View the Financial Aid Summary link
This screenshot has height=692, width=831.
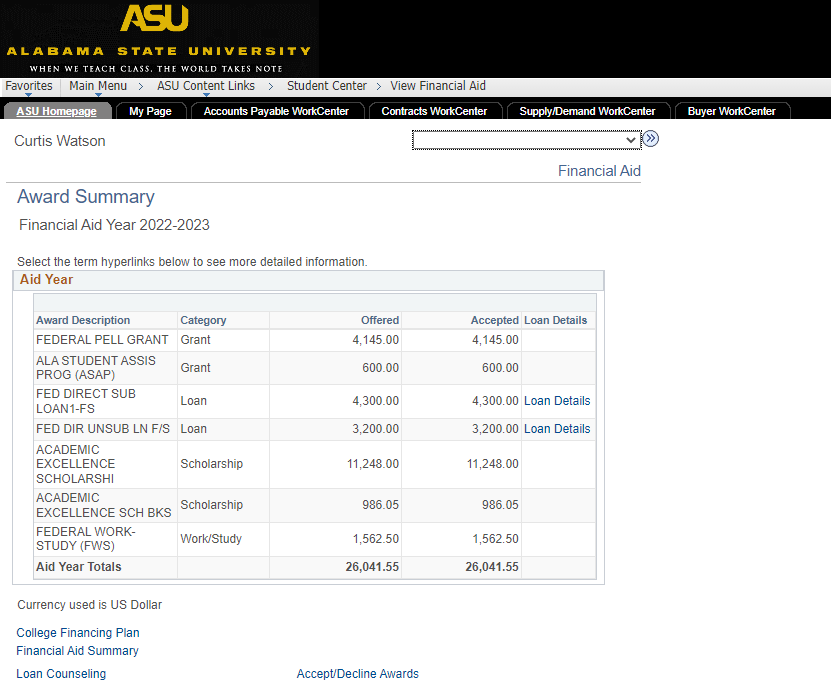(77, 651)
